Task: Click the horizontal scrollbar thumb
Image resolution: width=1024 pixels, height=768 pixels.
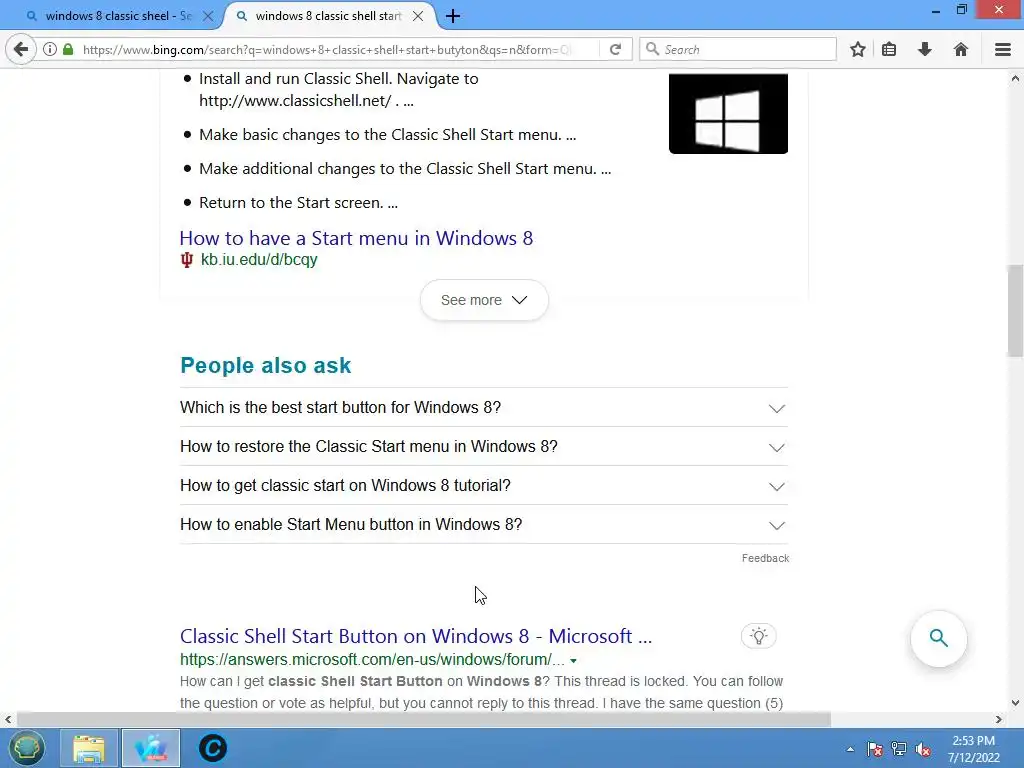Action: coord(423,720)
